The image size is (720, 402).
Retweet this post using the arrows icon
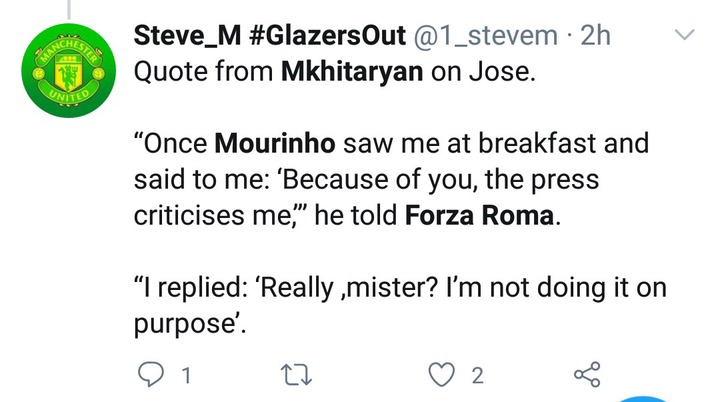[296, 374]
